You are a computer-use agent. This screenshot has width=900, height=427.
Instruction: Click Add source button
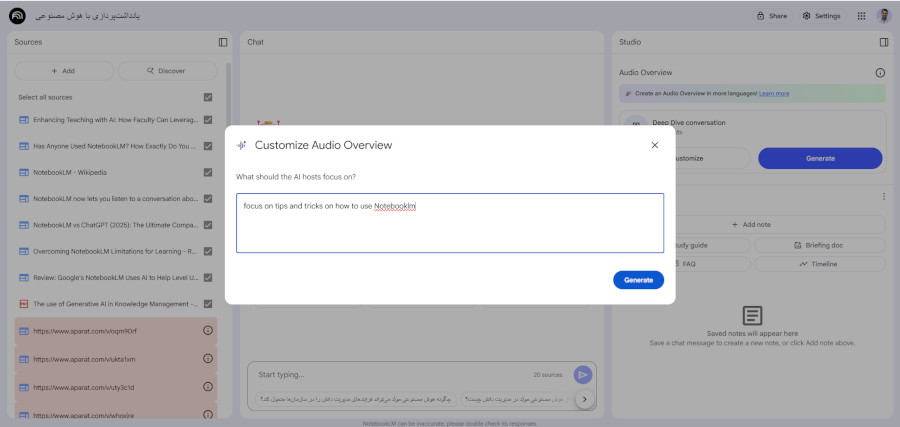click(x=64, y=71)
